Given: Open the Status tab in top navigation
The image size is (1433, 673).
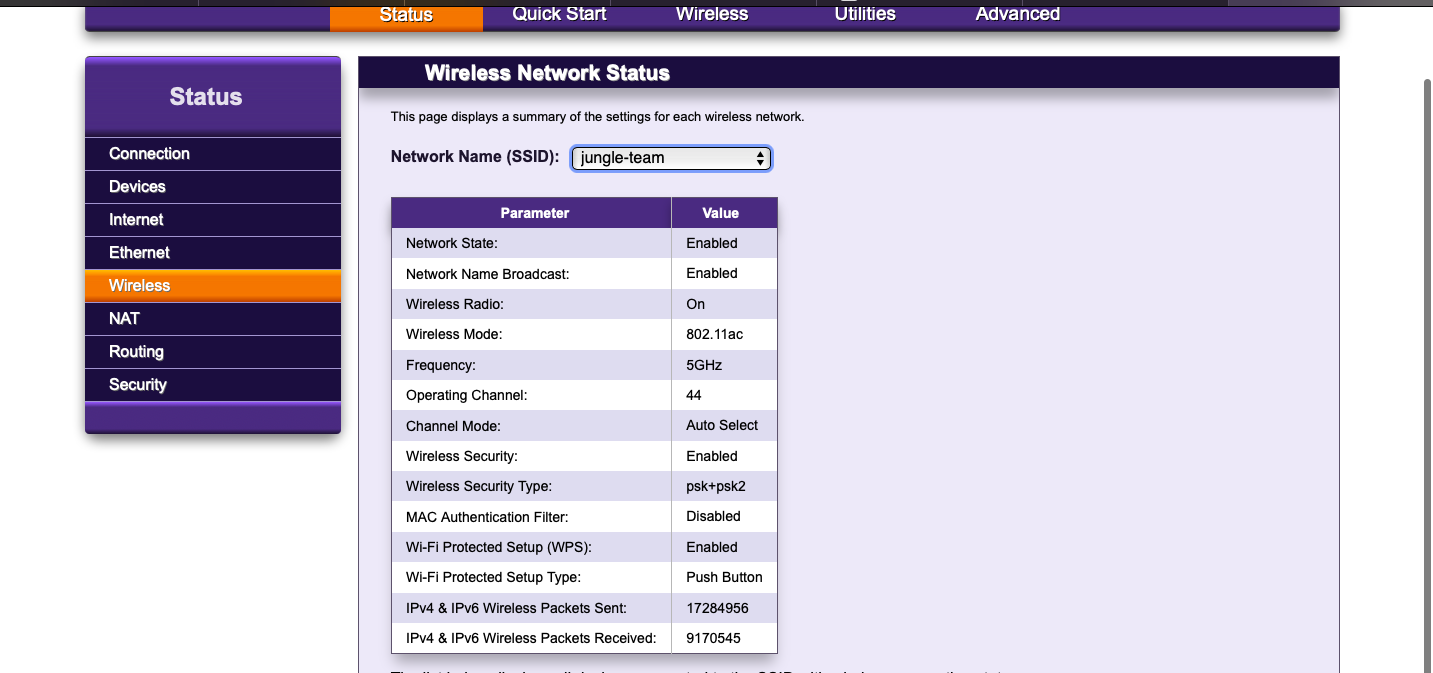Looking at the screenshot, I should click(x=406, y=15).
